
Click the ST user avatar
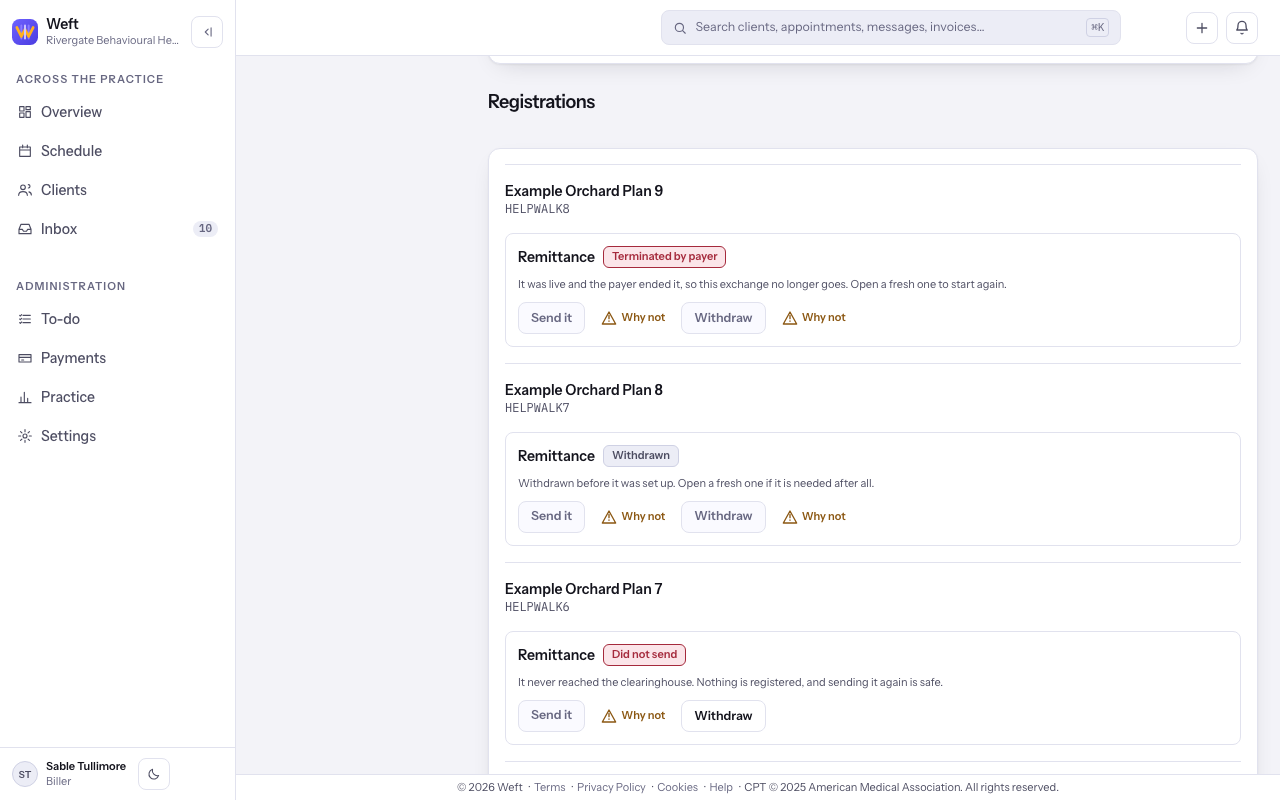[x=25, y=774]
